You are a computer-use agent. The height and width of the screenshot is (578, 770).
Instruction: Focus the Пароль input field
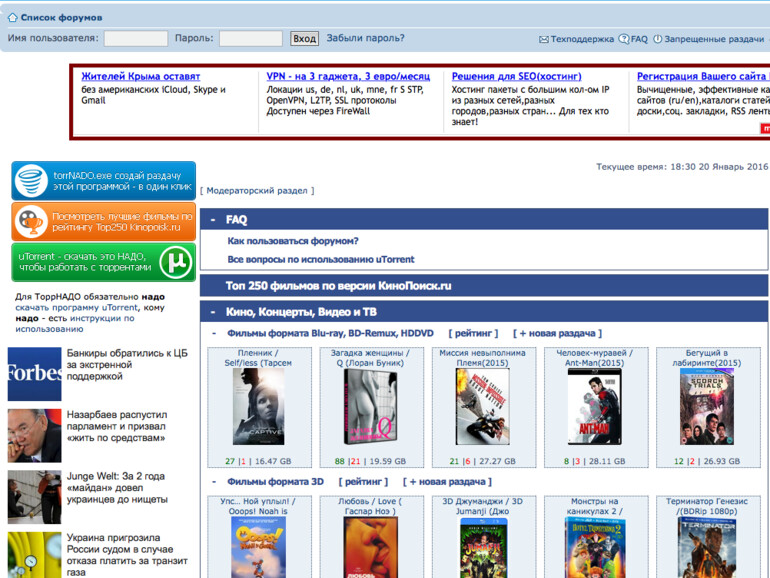point(251,38)
